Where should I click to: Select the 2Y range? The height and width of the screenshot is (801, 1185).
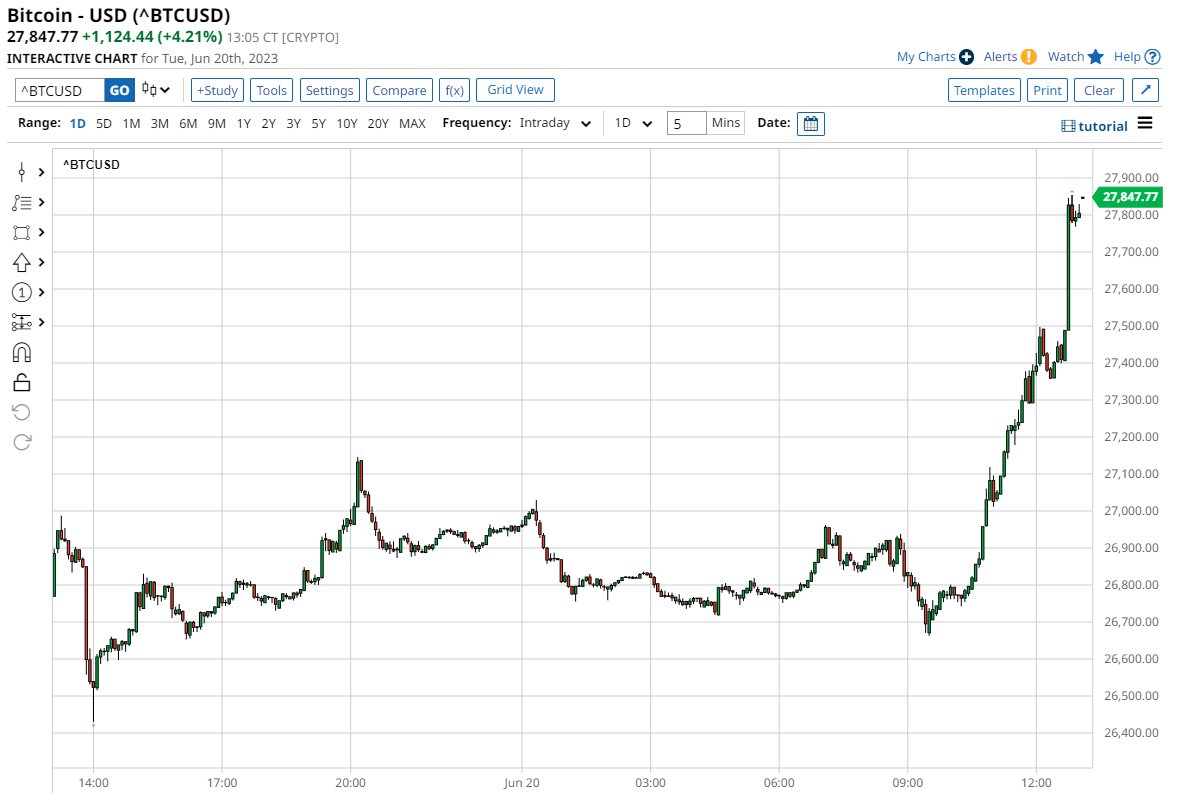pos(268,123)
